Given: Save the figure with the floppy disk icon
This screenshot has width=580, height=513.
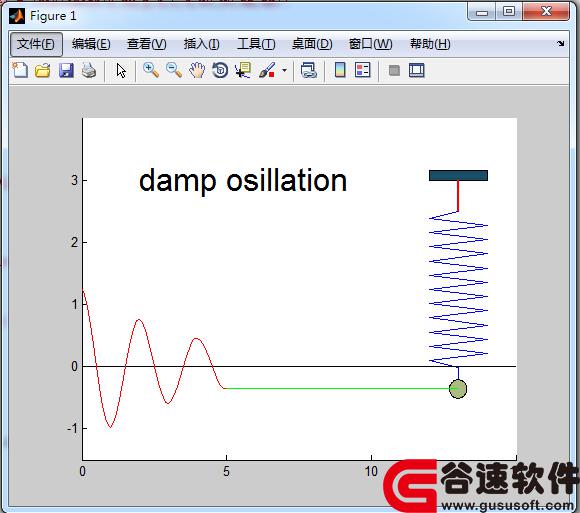Looking at the screenshot, I should click(66, 70).
